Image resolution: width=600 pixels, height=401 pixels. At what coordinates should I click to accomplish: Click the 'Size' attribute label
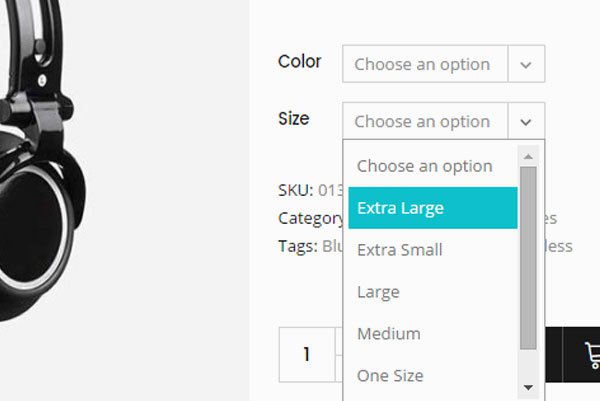[293, 119]
